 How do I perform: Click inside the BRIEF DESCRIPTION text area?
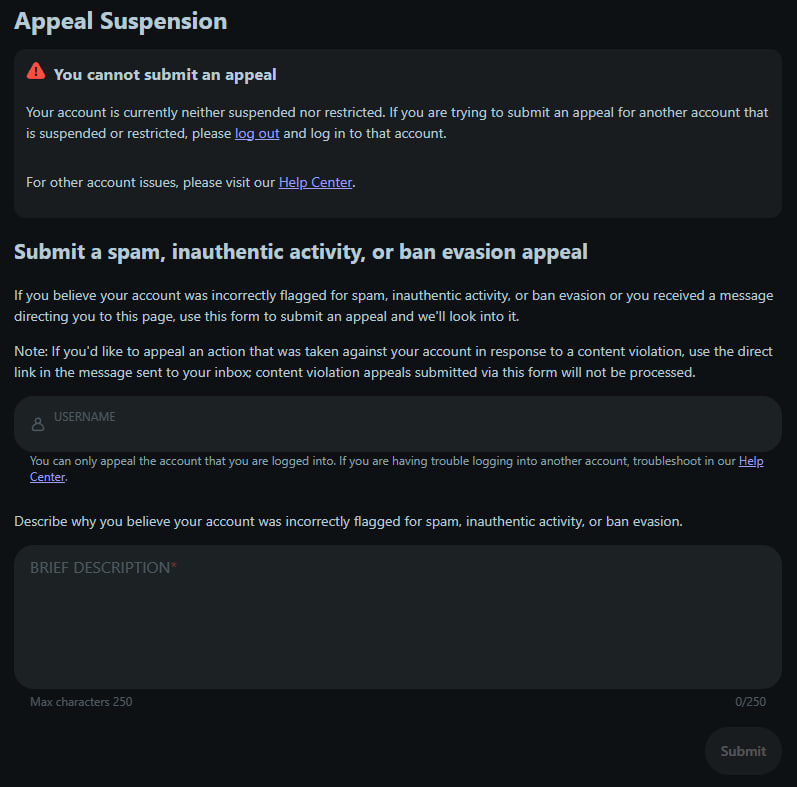(397, 625)
